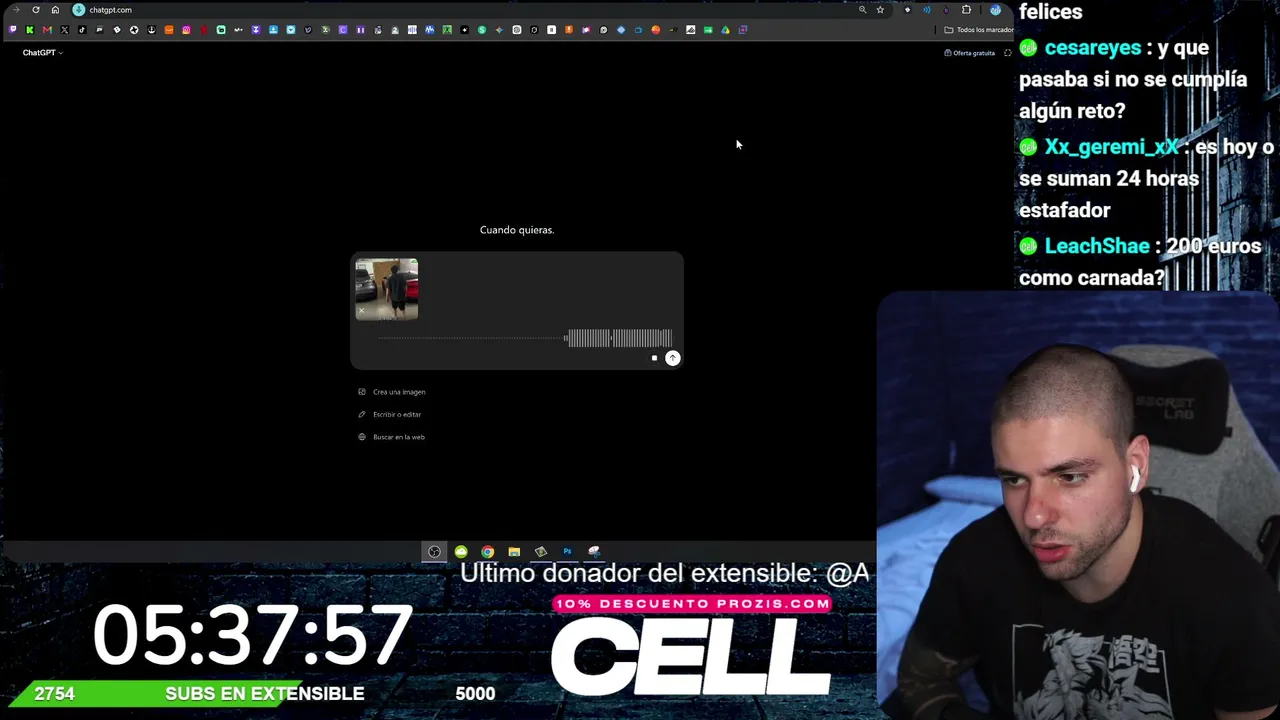Select the Escribir o editar suggestion
Viewport: 1280px width, 720px height.
[x=390, y=414]
